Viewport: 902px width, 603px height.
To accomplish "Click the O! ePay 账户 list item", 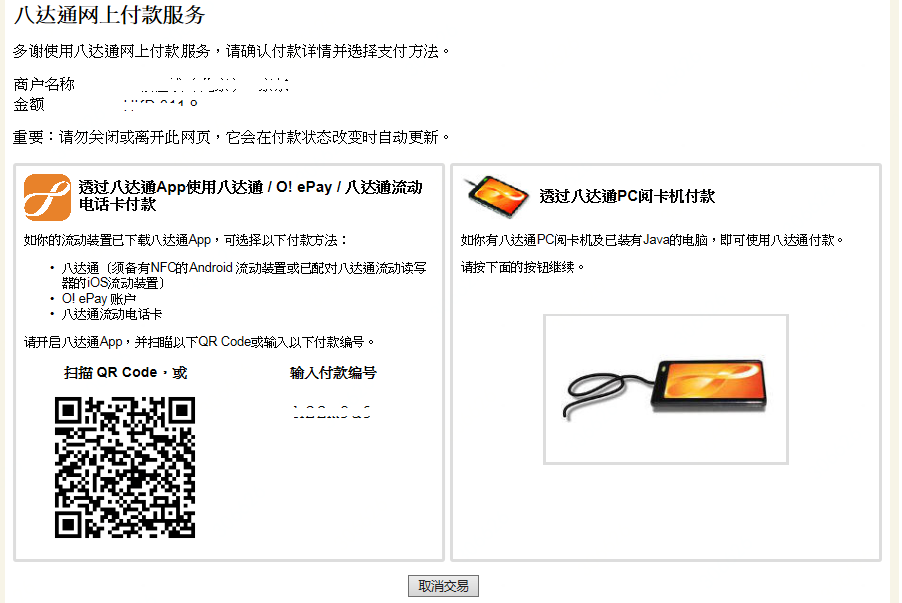I will (x=99, y=299).
